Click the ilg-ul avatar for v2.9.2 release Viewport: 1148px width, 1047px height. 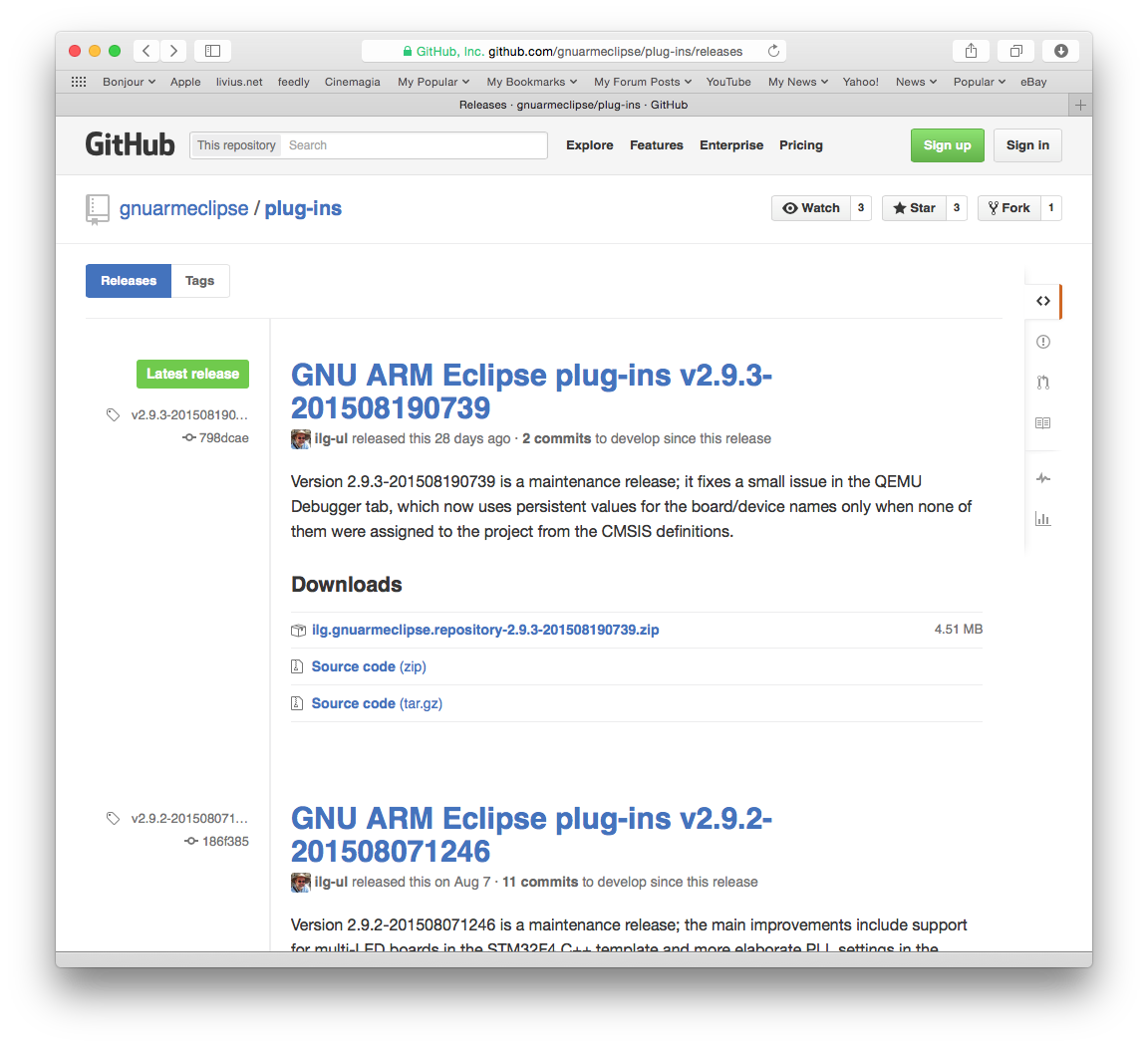pyautogui.click(x=300, y=883)
